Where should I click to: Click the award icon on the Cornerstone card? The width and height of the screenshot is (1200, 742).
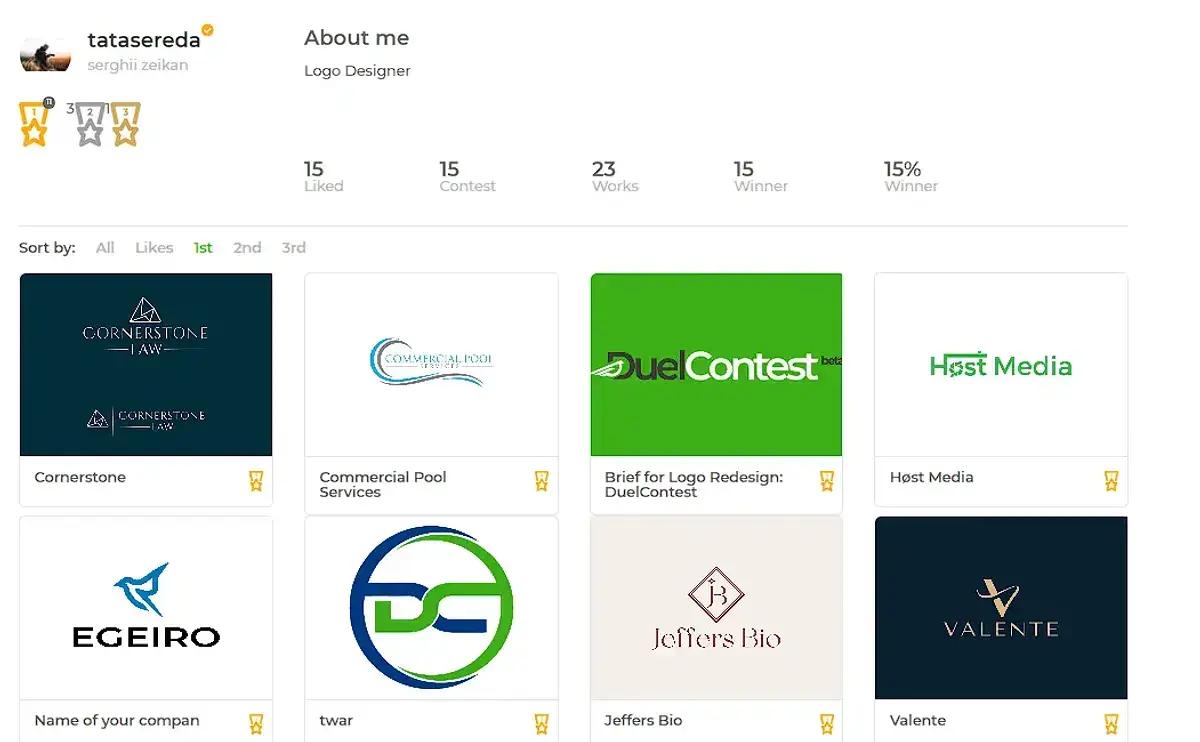click(x=256, y=481)
